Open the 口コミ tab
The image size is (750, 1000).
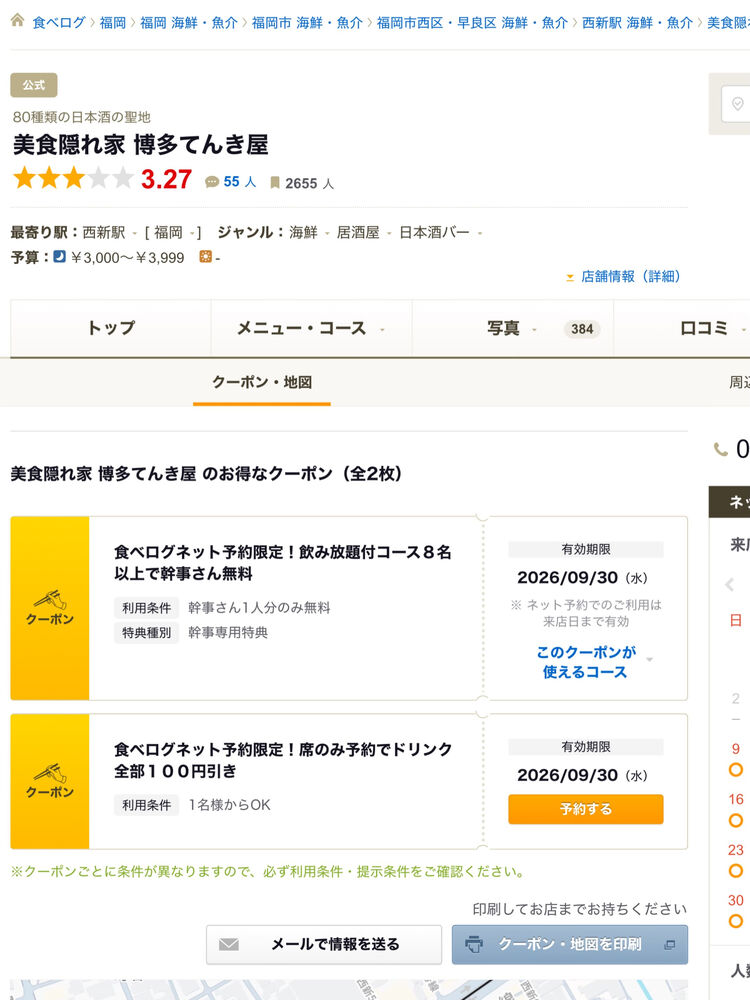pyautogui.click(x=704, y=328)
